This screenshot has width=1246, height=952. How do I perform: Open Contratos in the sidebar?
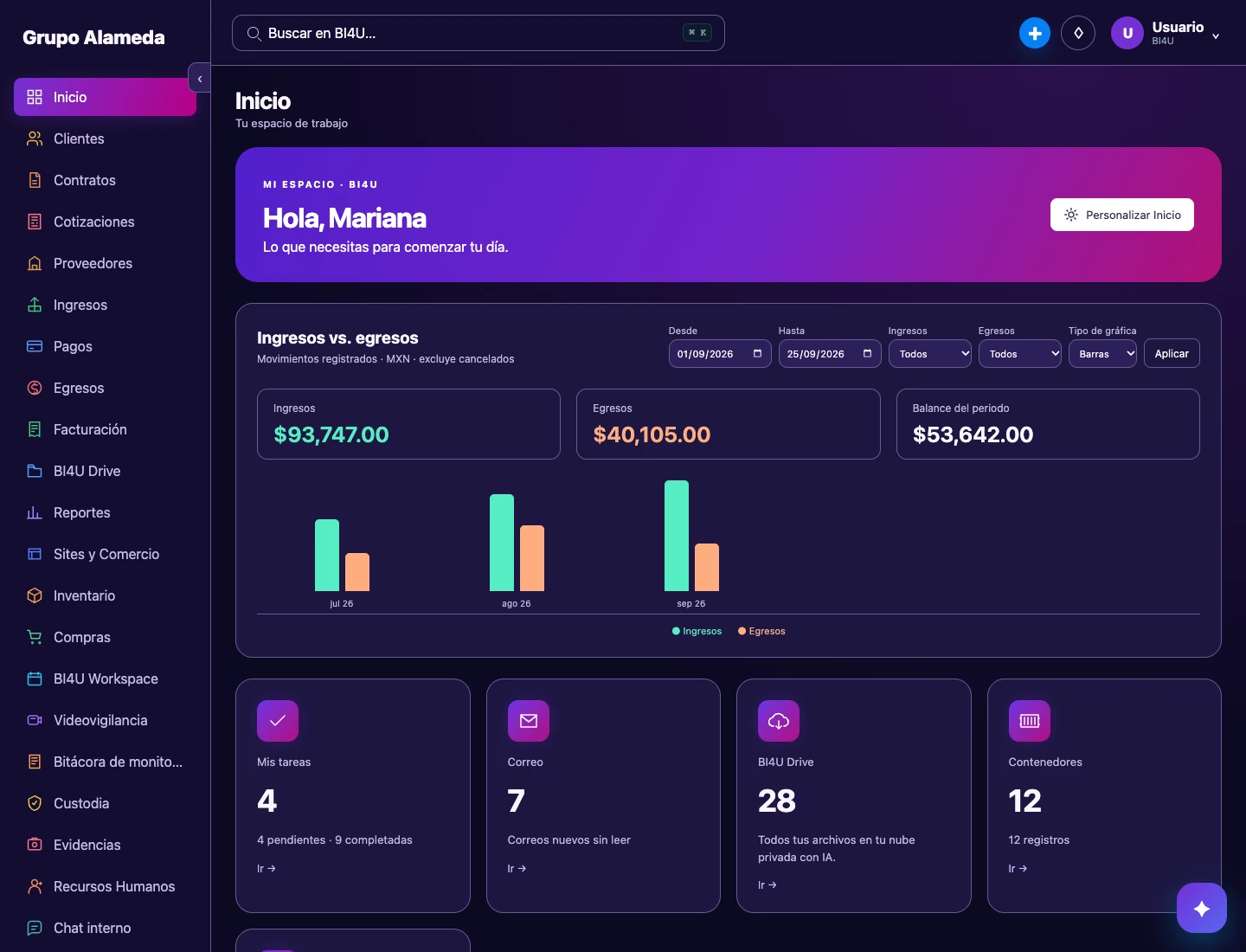tap(105, 180)
